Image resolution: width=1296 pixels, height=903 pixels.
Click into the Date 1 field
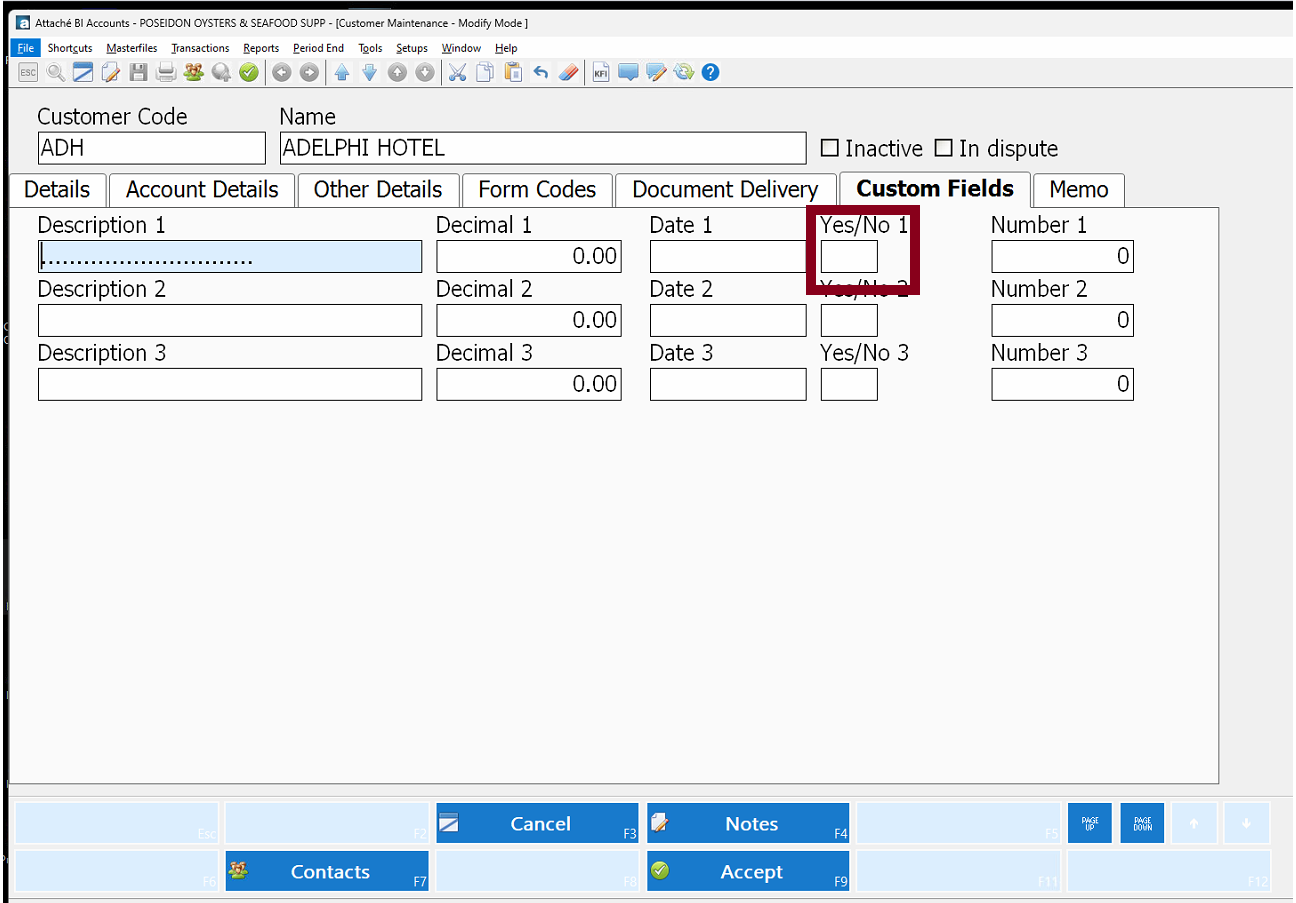(x=727, y=257)
